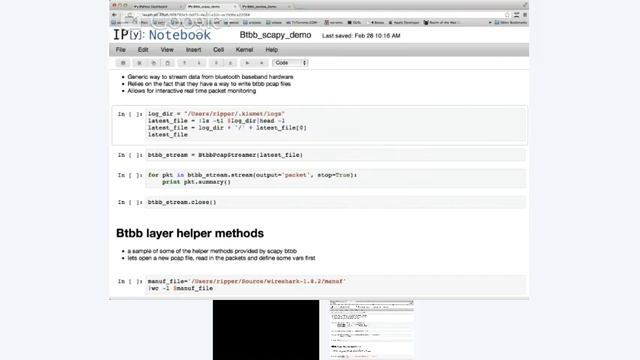The height and width of the screenshot is (360, 640).
Task: Open the document thumbnail beside the black thumbnail
Action: pos(371,330)
